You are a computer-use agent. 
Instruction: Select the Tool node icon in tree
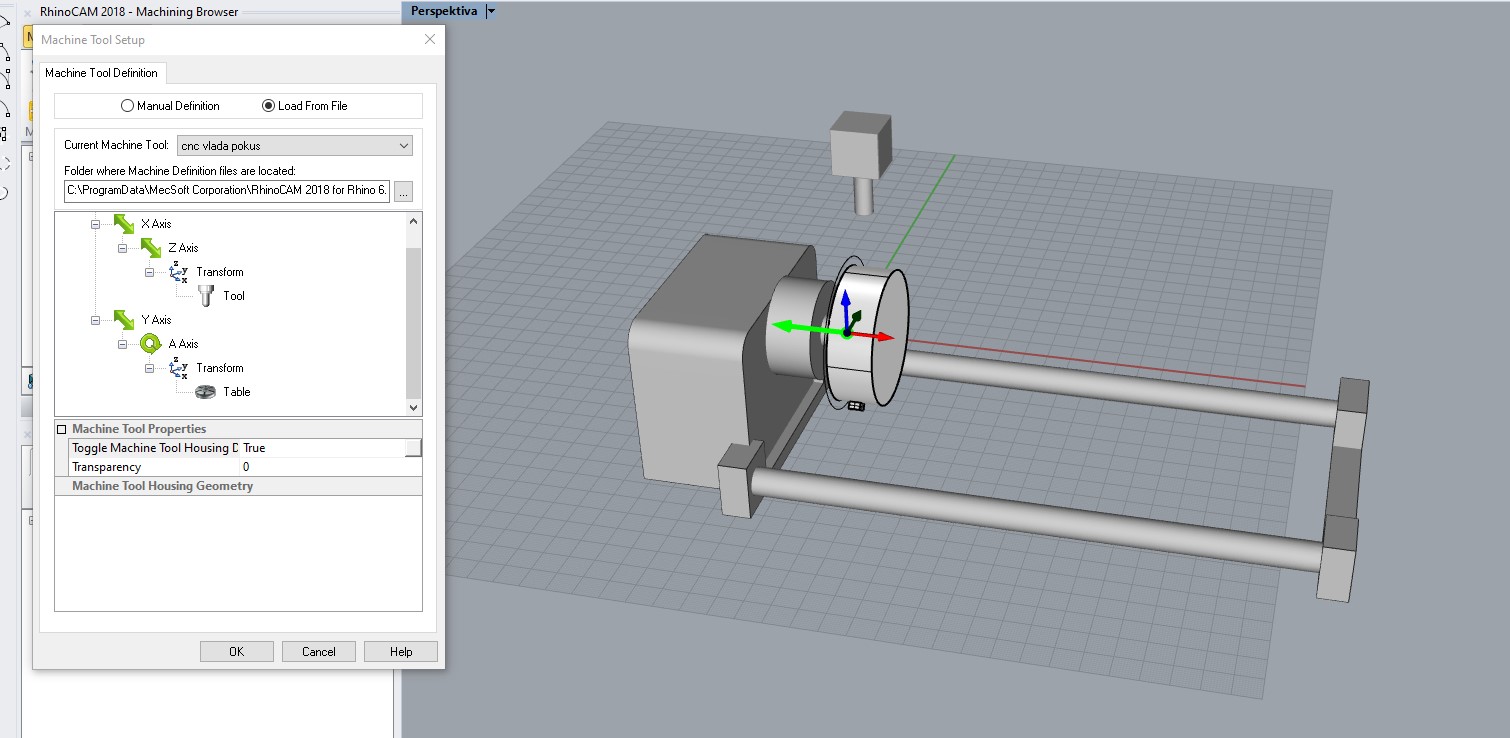pyautogui.click(x=206, y=296)
